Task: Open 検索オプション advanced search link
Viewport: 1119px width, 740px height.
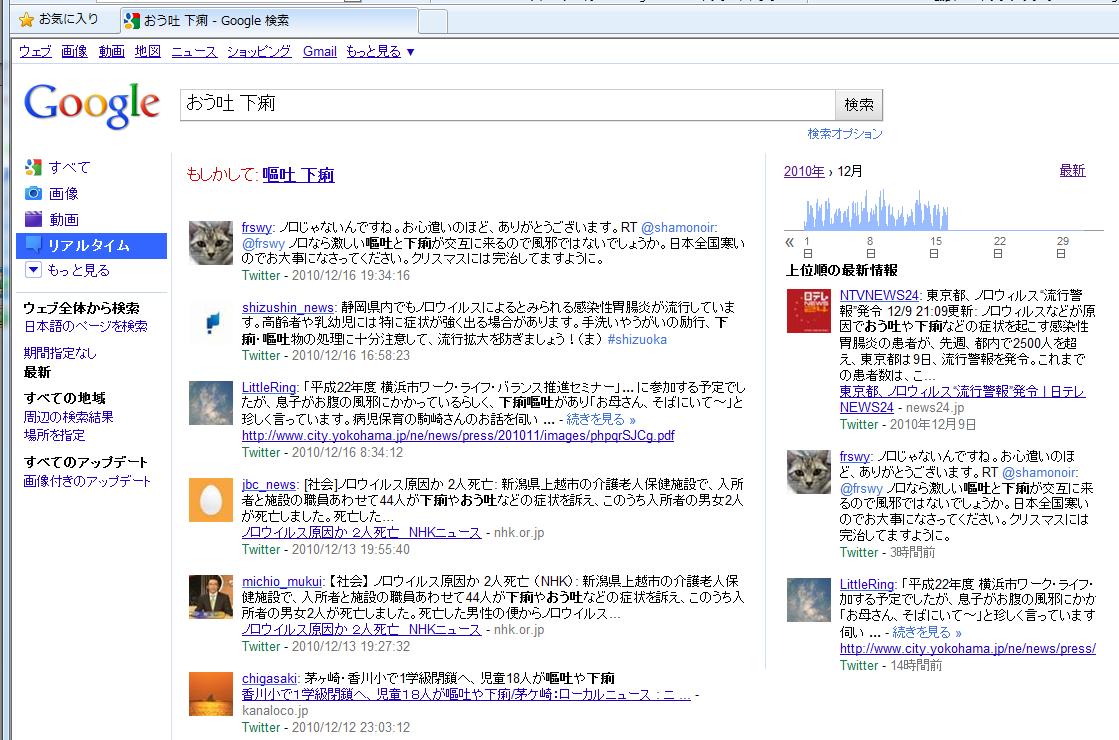Action: (x=845, y=133)
